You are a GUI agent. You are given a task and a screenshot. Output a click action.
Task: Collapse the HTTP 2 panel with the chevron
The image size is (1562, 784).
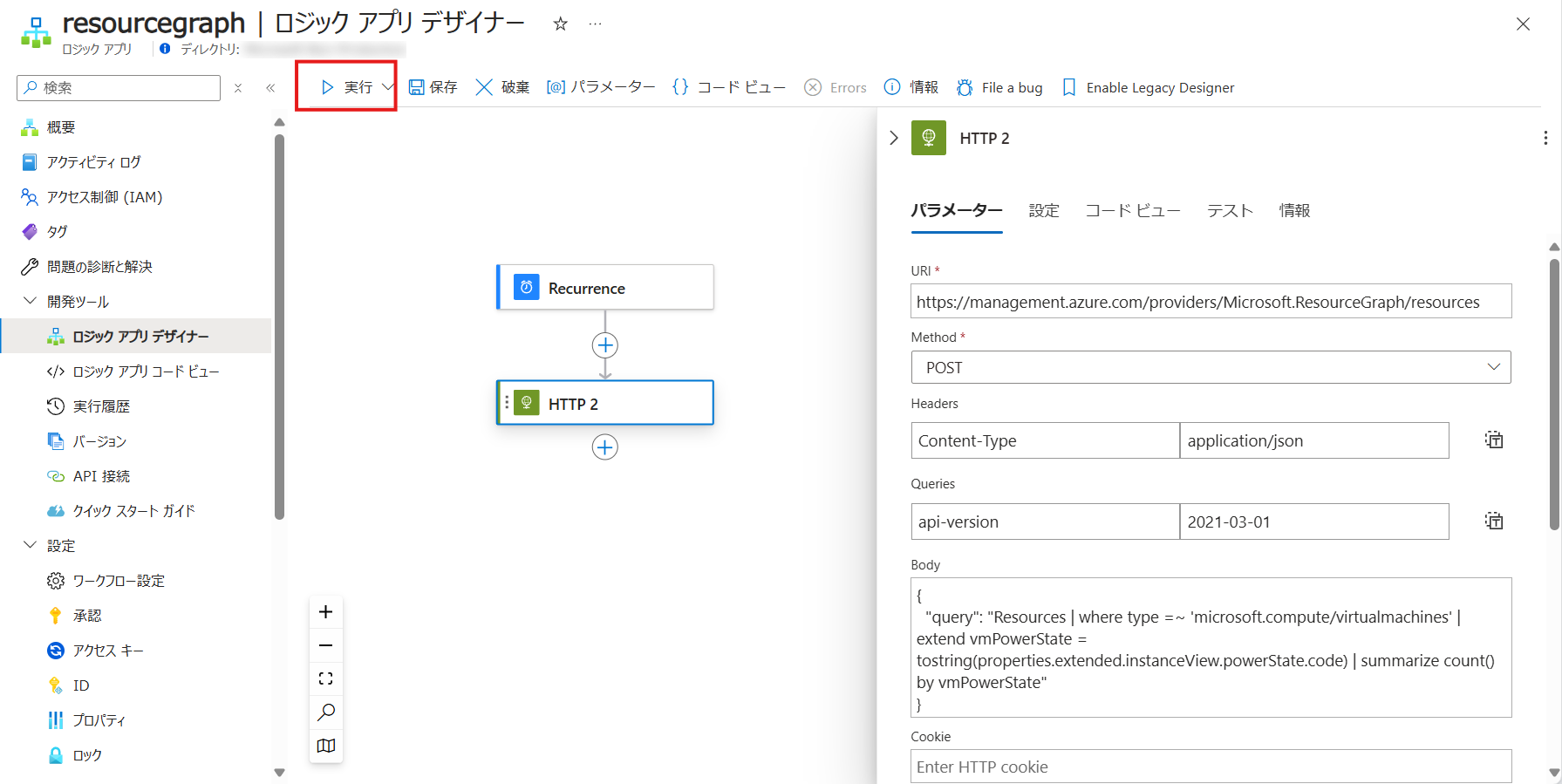point(894,138)
